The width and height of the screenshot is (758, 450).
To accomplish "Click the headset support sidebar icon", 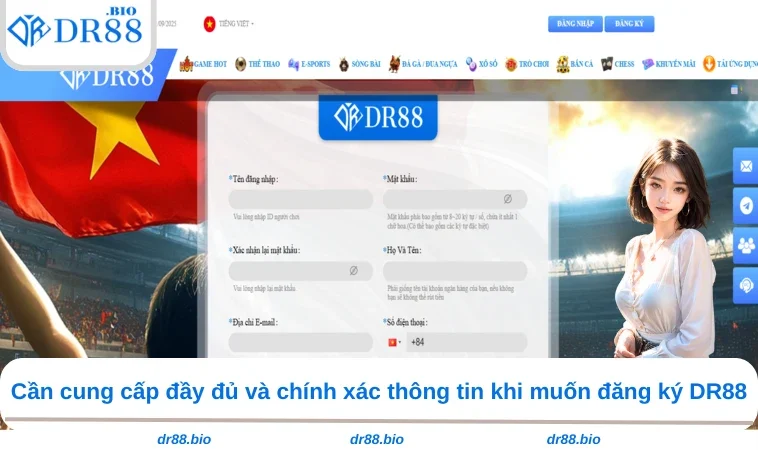I will [x=746, y=285].
